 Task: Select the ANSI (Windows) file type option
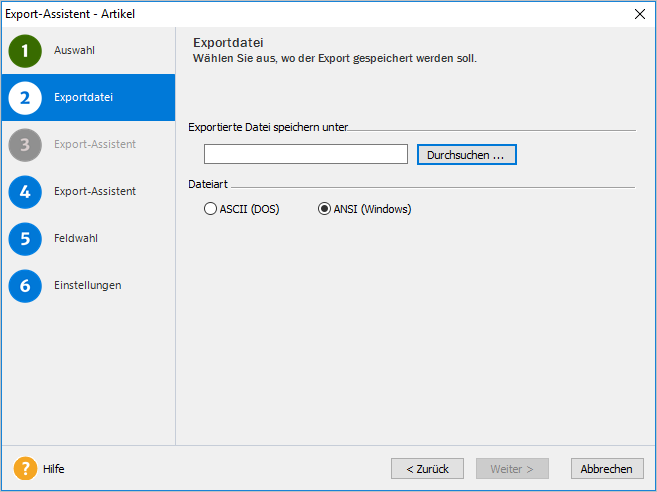365,209
